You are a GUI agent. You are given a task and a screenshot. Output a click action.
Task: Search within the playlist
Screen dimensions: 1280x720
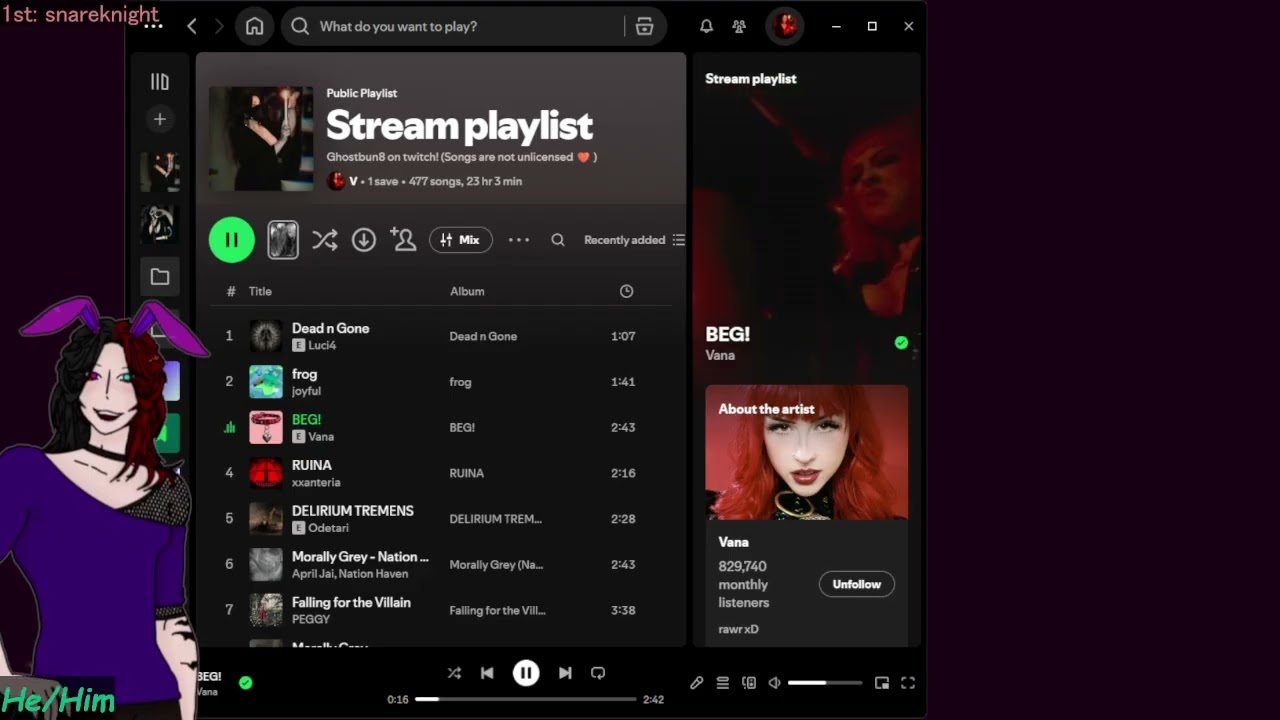coord(558,240)
